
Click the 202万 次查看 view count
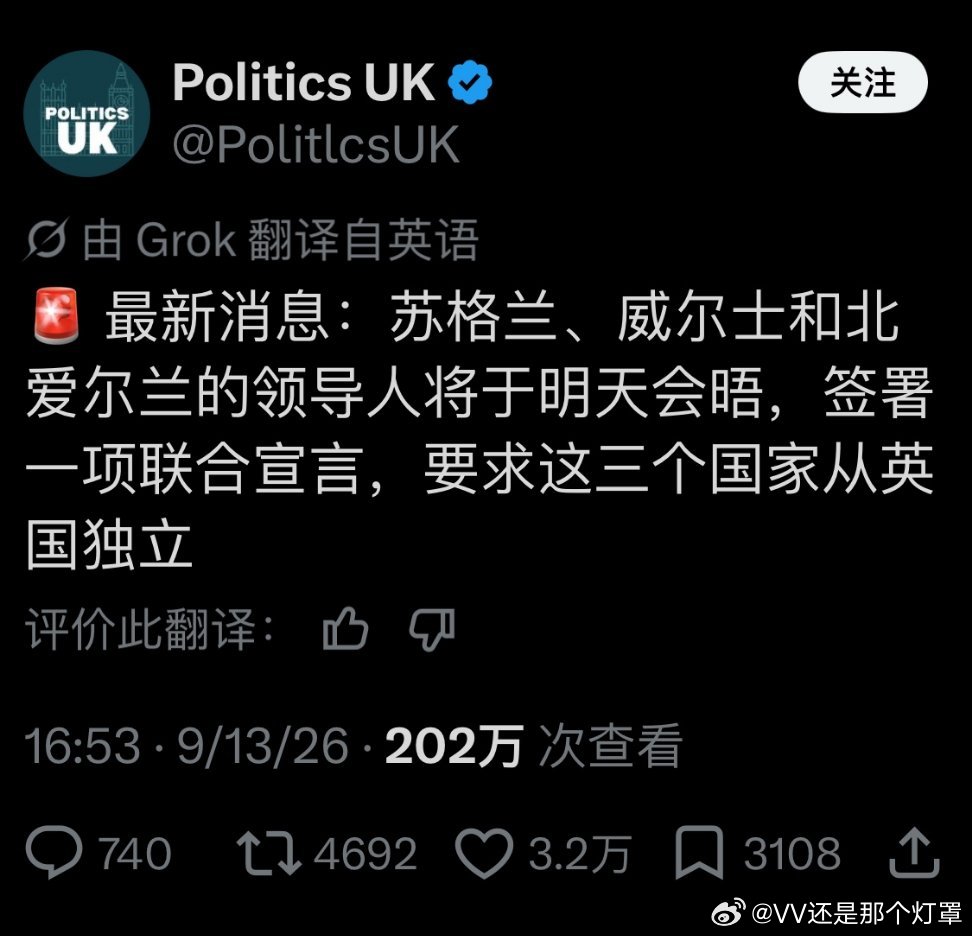[x=534, y=746]
